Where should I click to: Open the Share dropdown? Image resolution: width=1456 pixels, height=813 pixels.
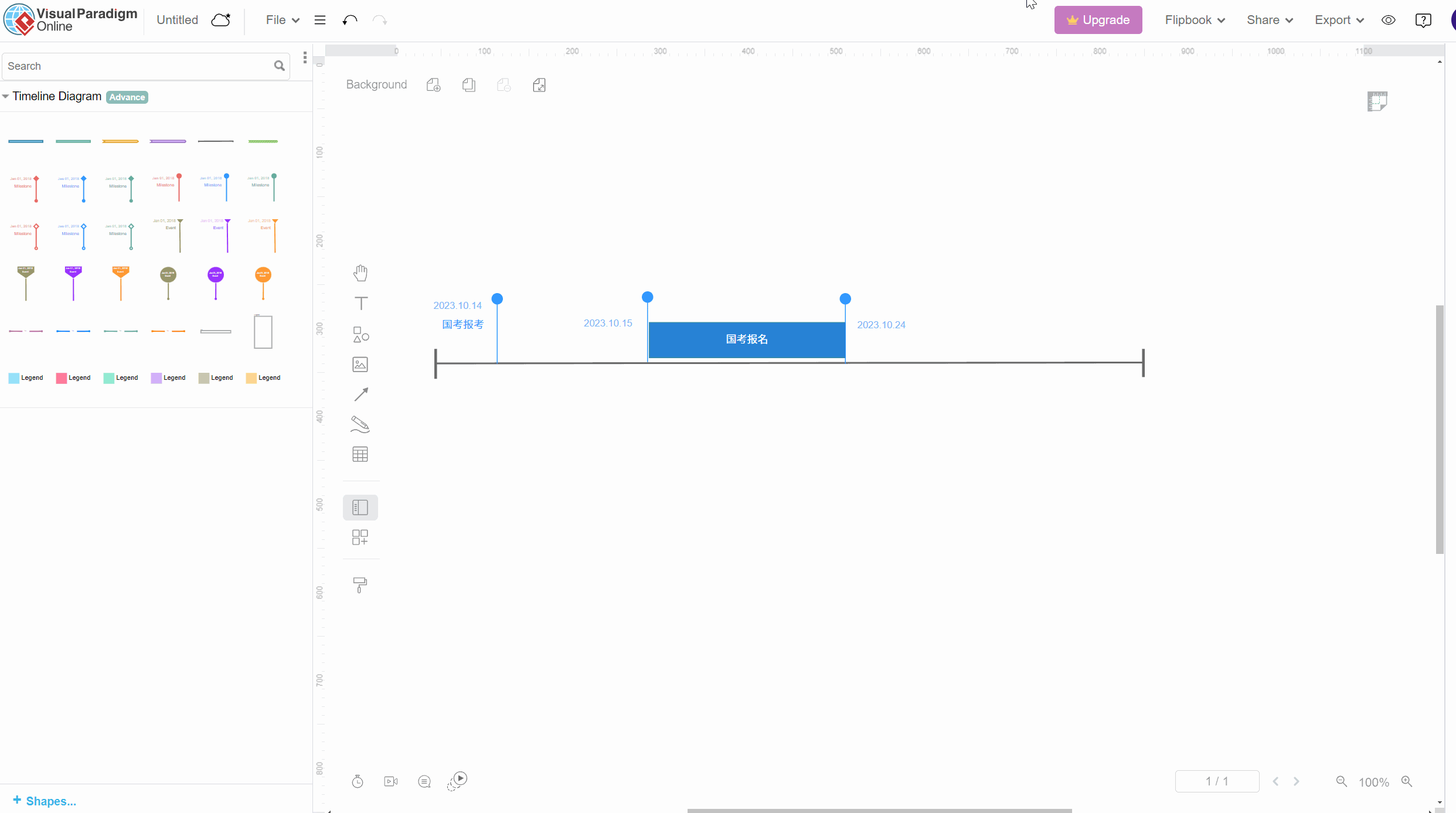point(1270,21)
